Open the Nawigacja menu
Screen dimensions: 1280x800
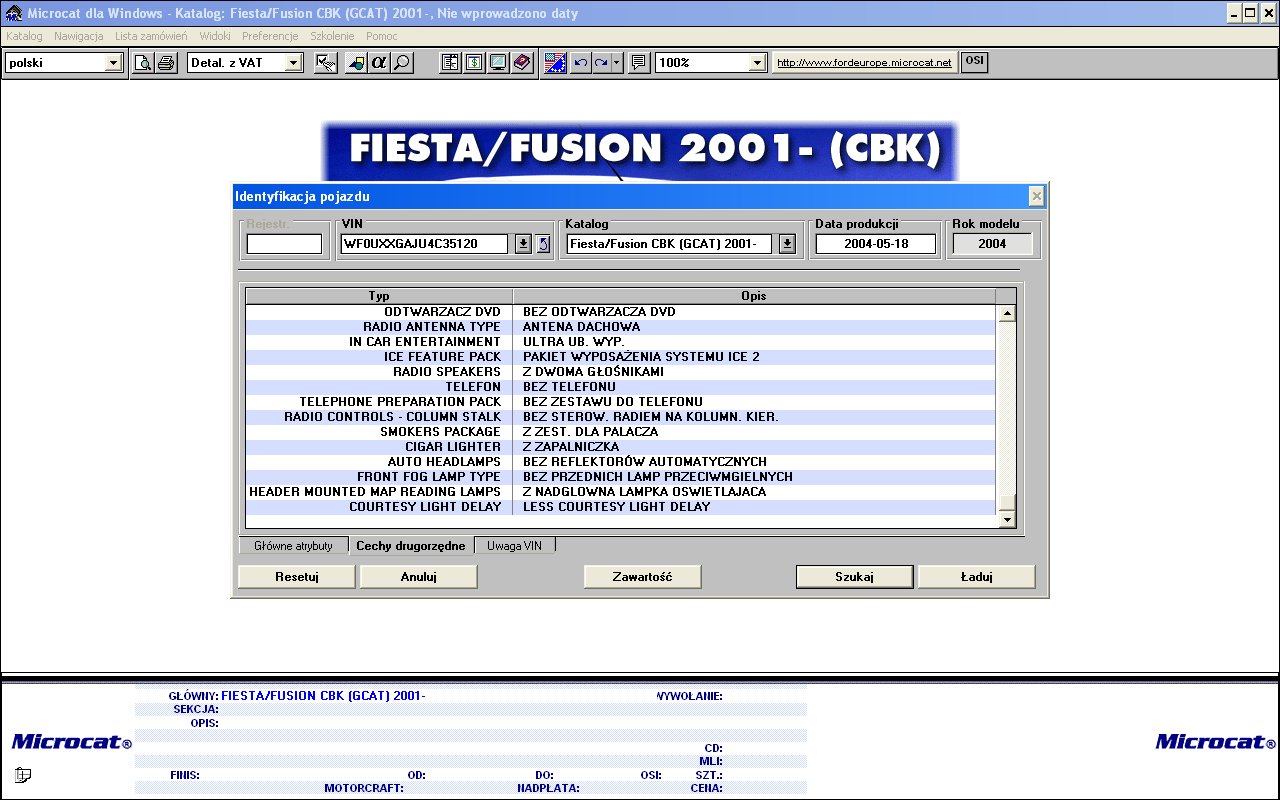[79, 36]
